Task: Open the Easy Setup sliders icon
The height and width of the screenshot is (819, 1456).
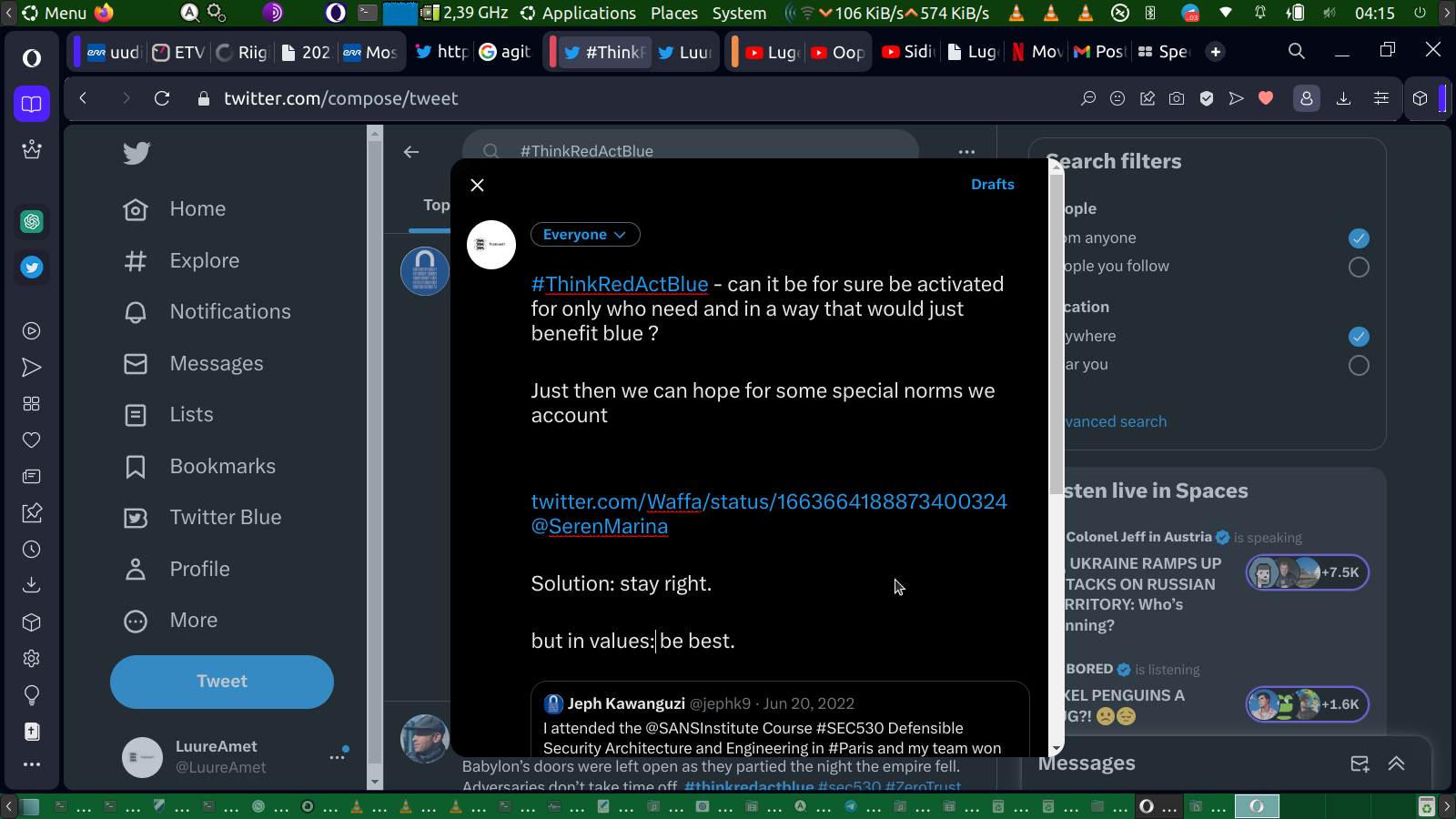Action: [x=1381, y=98]
